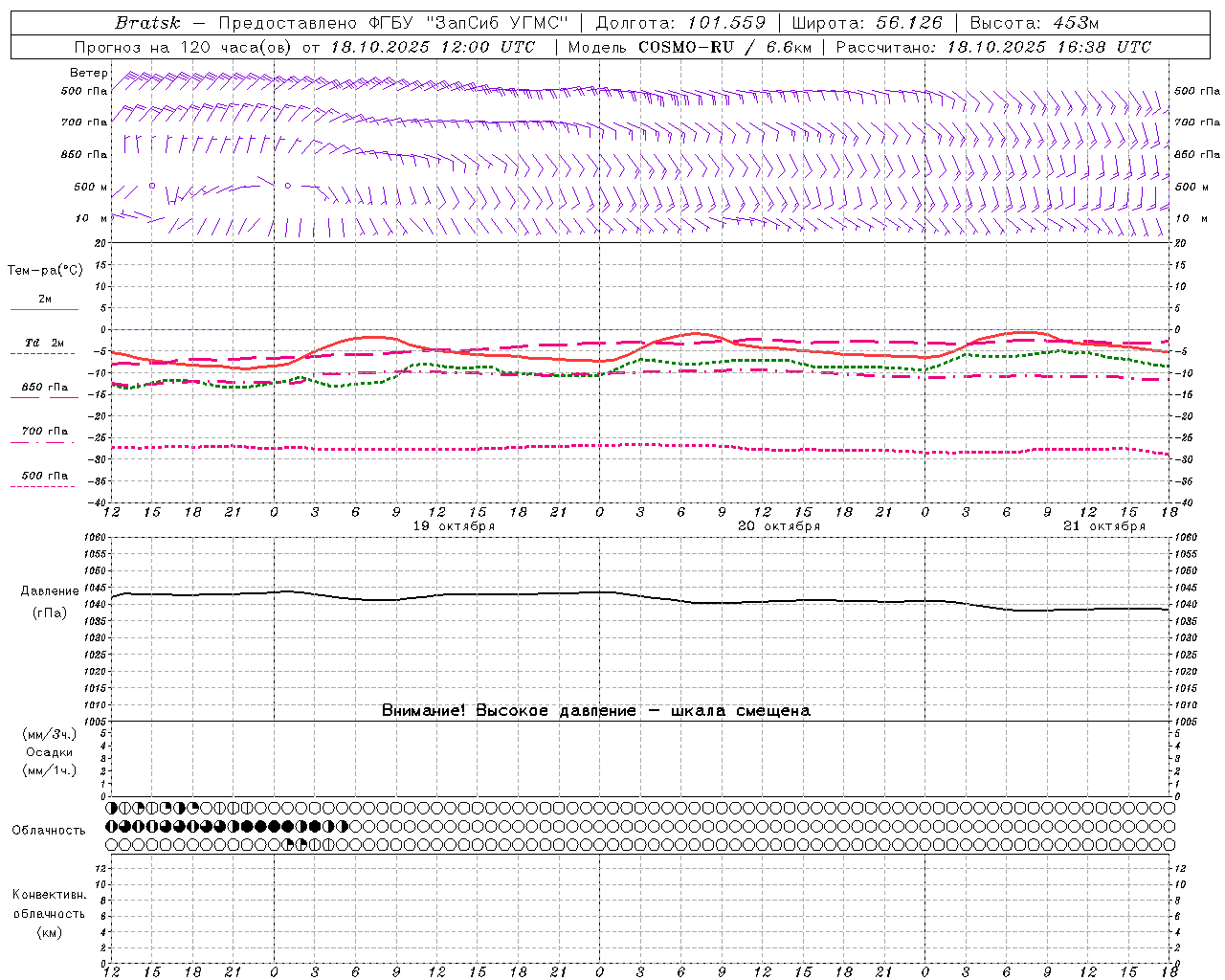1225x980 pixels.
Task: Click the "Td 2м" dew point legend label
Action: click(x=45, y=343)
